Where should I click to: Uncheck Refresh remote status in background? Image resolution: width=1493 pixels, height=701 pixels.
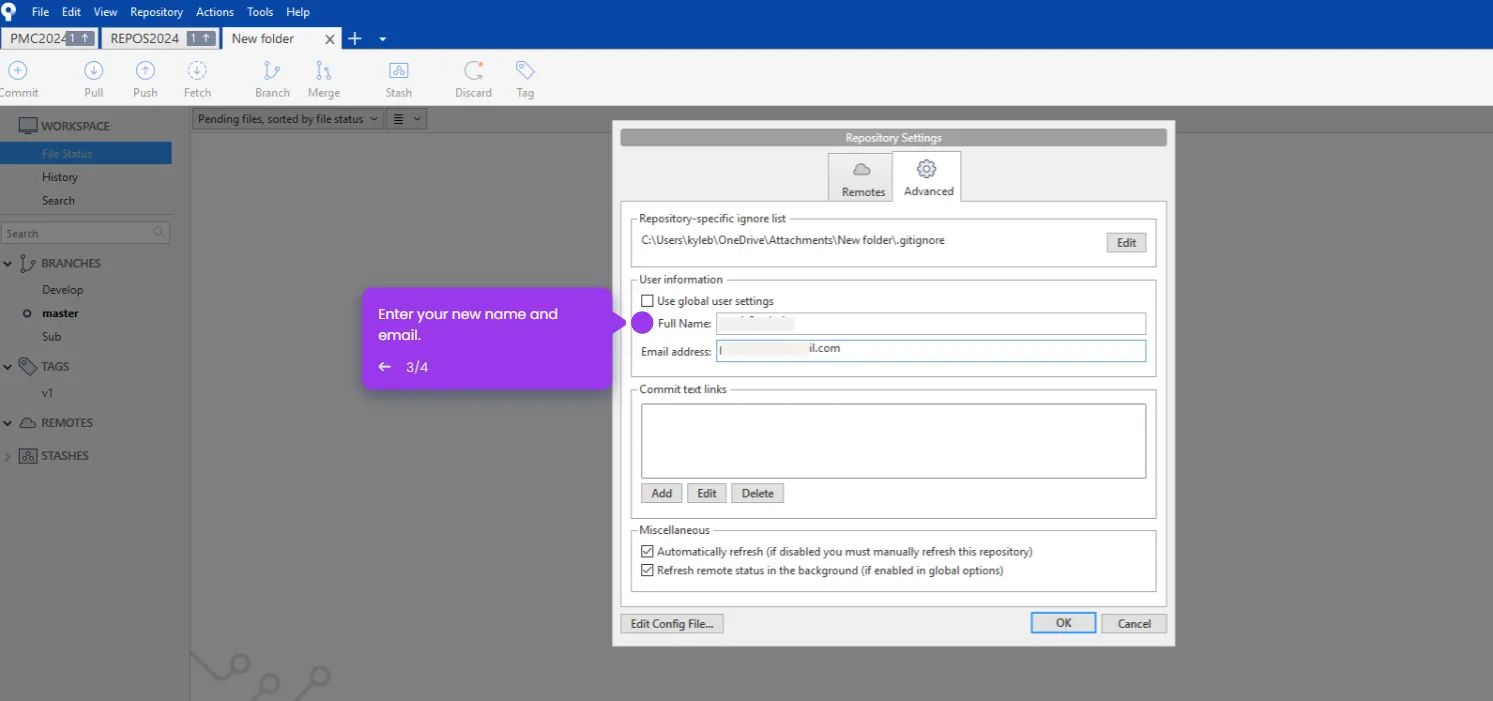647,571
